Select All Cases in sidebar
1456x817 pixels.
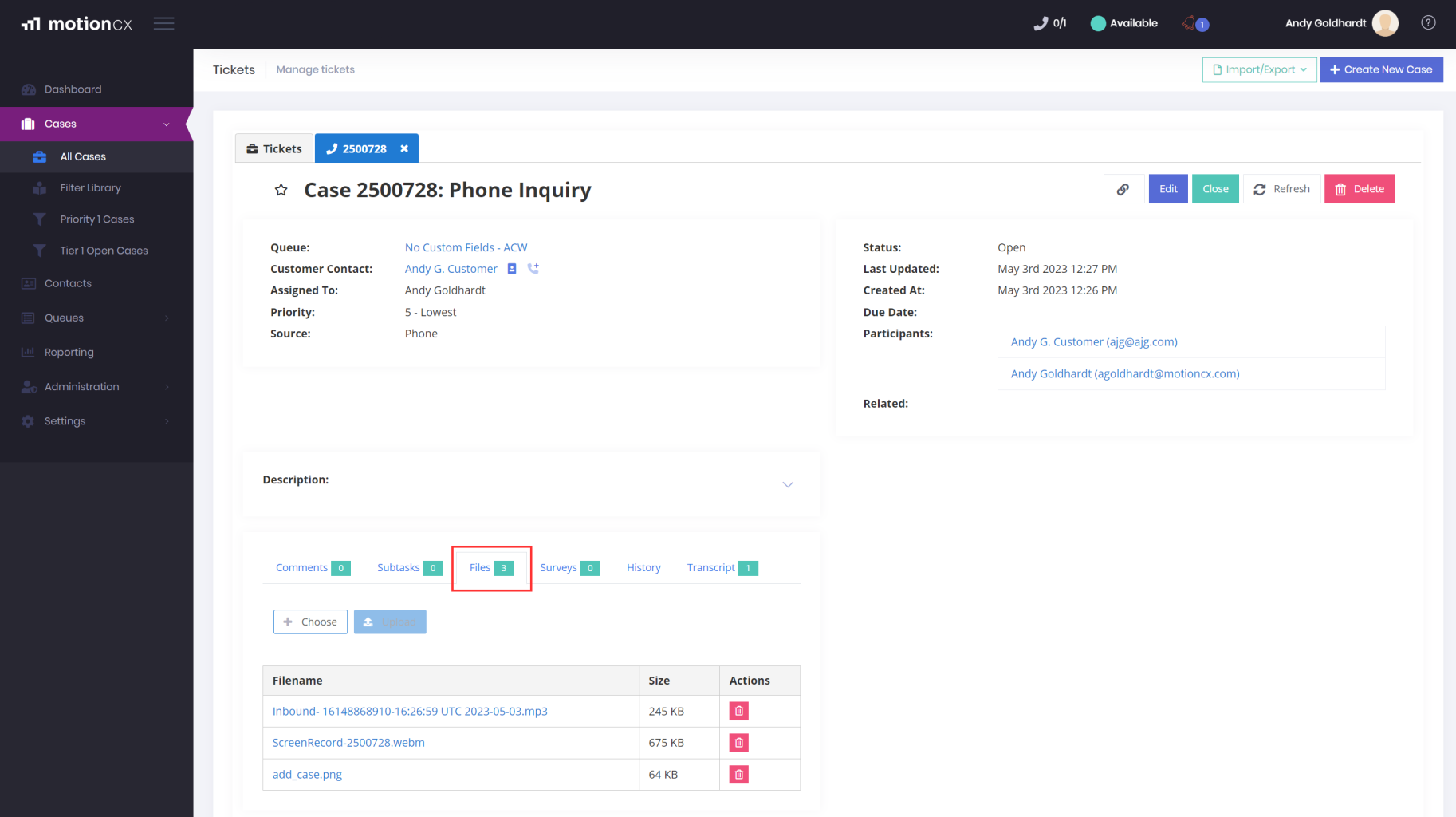96,156
